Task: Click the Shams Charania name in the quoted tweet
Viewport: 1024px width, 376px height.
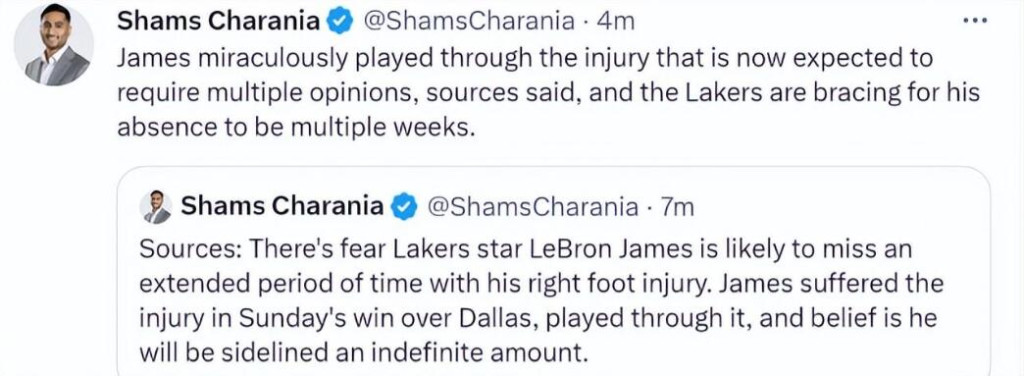Action: (282, 207)
